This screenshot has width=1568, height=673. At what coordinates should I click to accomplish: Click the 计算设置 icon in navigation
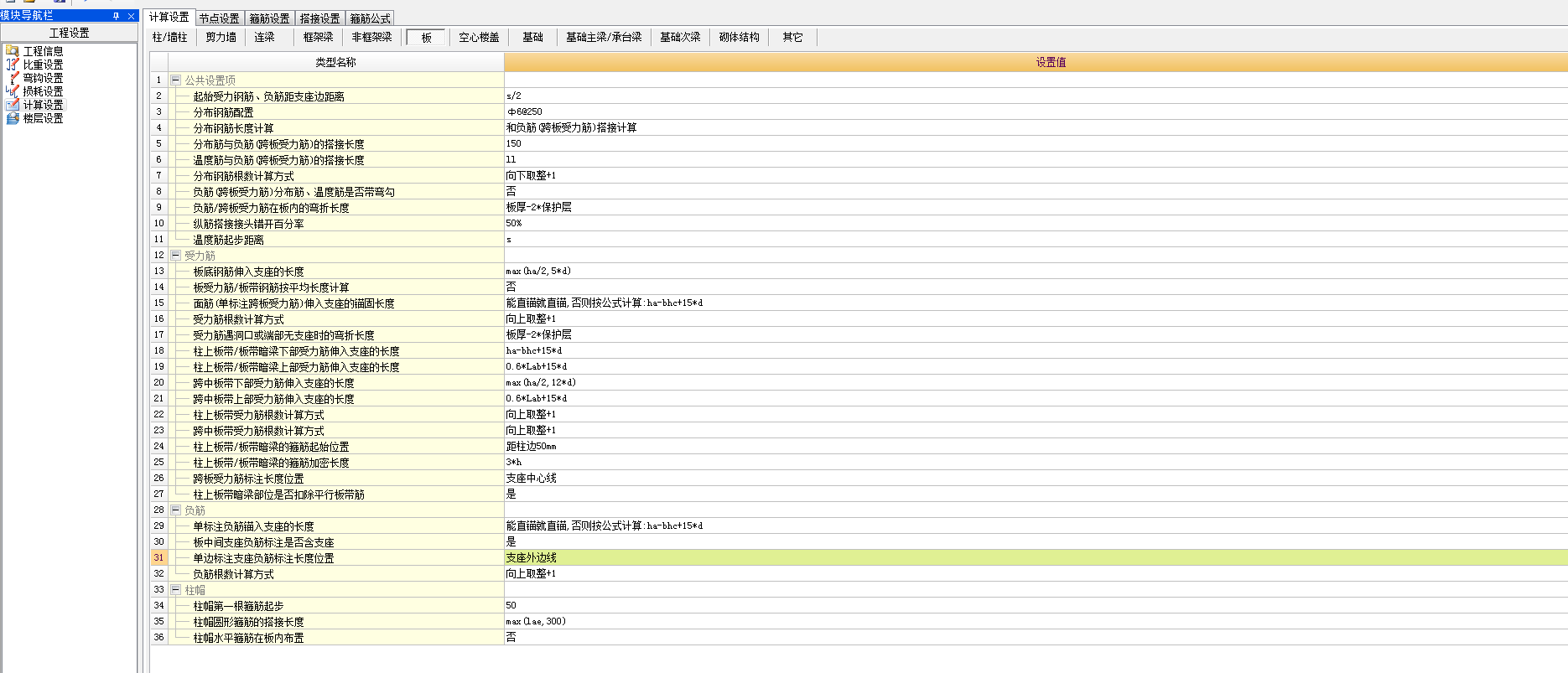click(13, 105)
